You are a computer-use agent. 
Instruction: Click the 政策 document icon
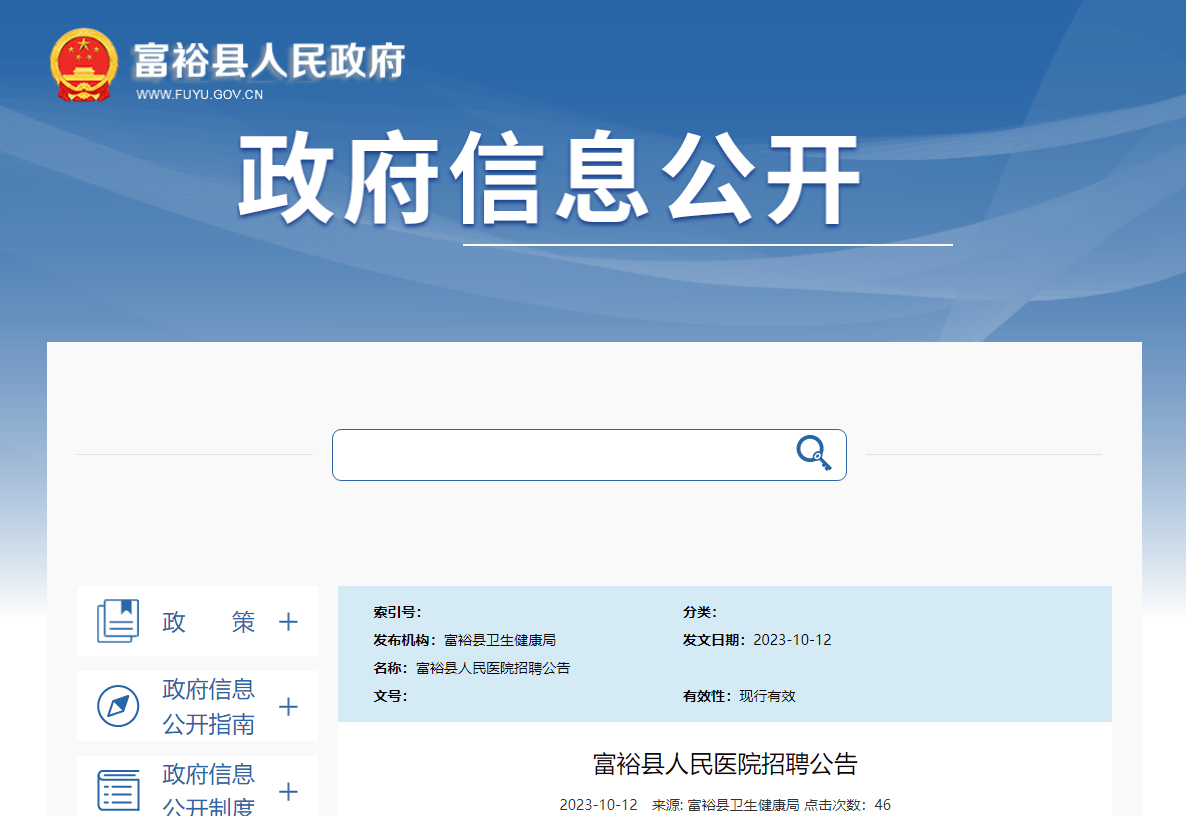pos(117,621)
